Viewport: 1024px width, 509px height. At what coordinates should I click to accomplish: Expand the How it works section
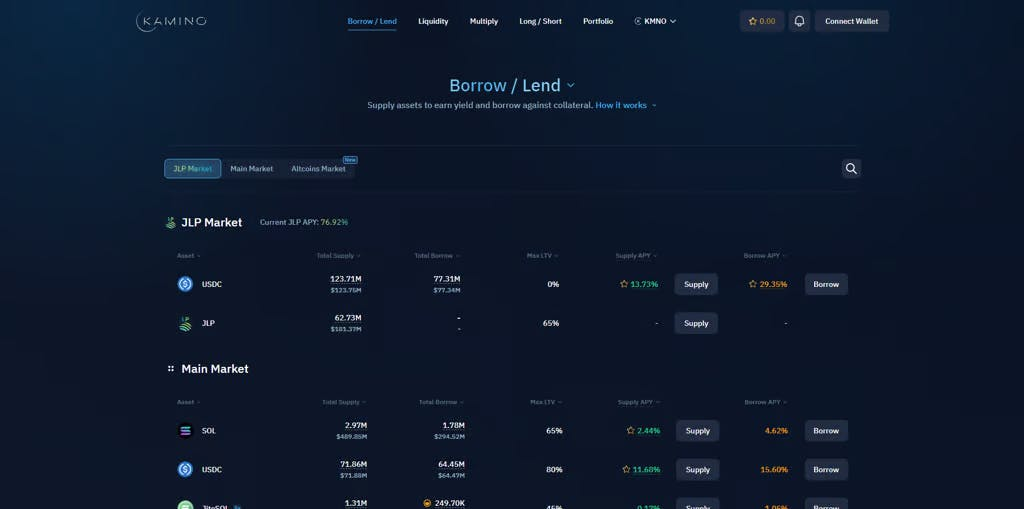tap(626, 105)
